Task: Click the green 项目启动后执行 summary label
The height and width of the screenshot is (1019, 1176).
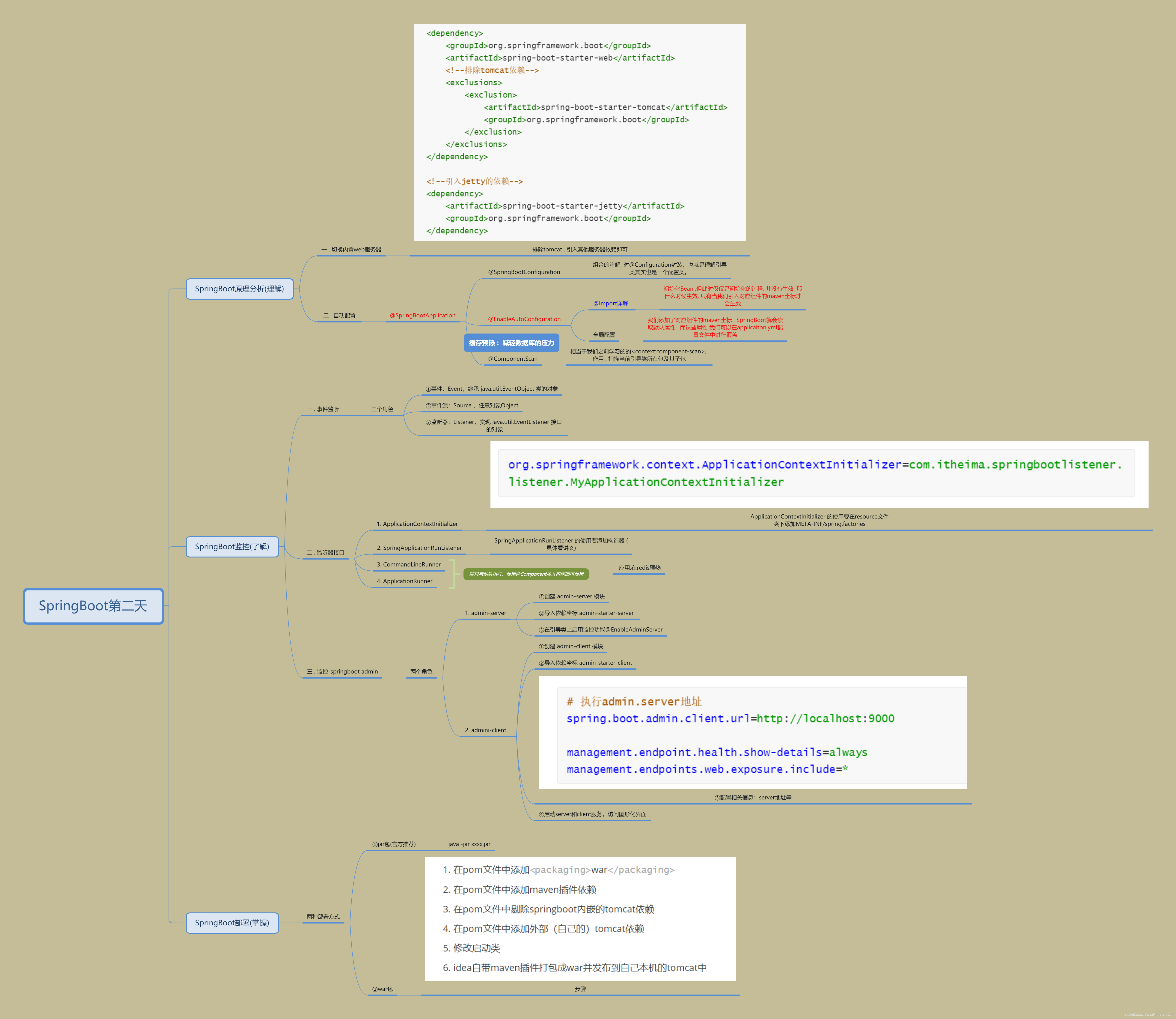Action: coord(526,574)
